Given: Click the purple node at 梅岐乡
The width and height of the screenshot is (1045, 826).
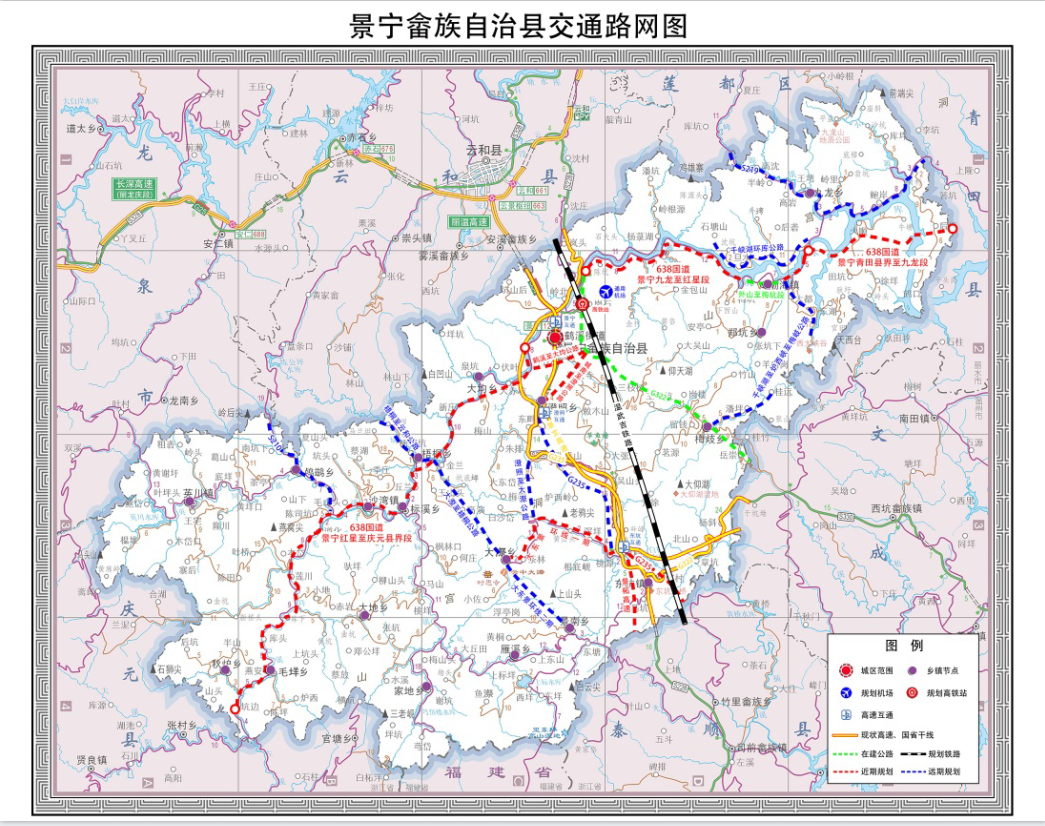Looking at the screenshot, I should (x=706, y=426).
